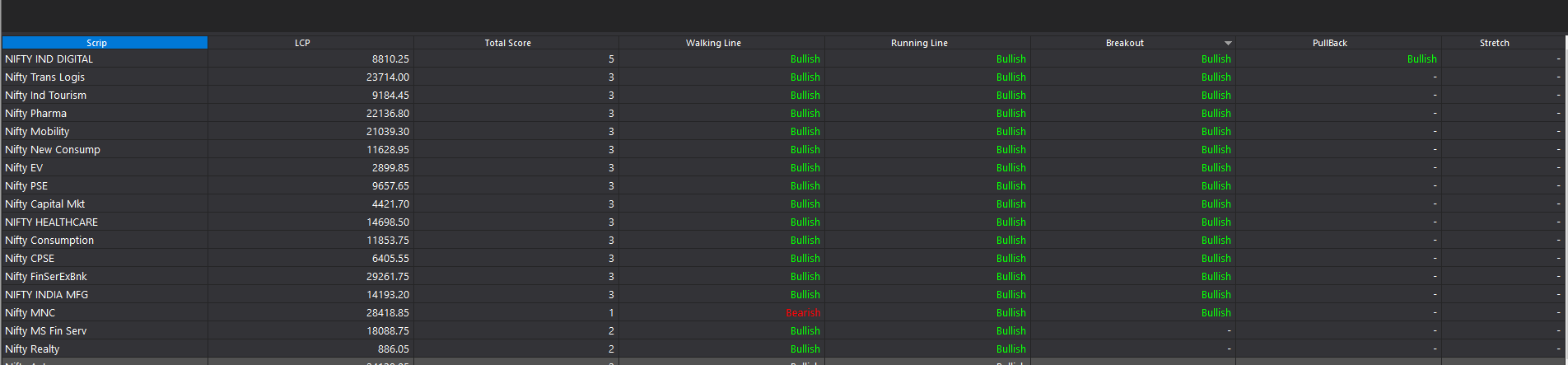Select the NIFTY HEALTHCARE scrip
Image resolution: width=1568 pixels, height=365 pixels.
point(51,222)
